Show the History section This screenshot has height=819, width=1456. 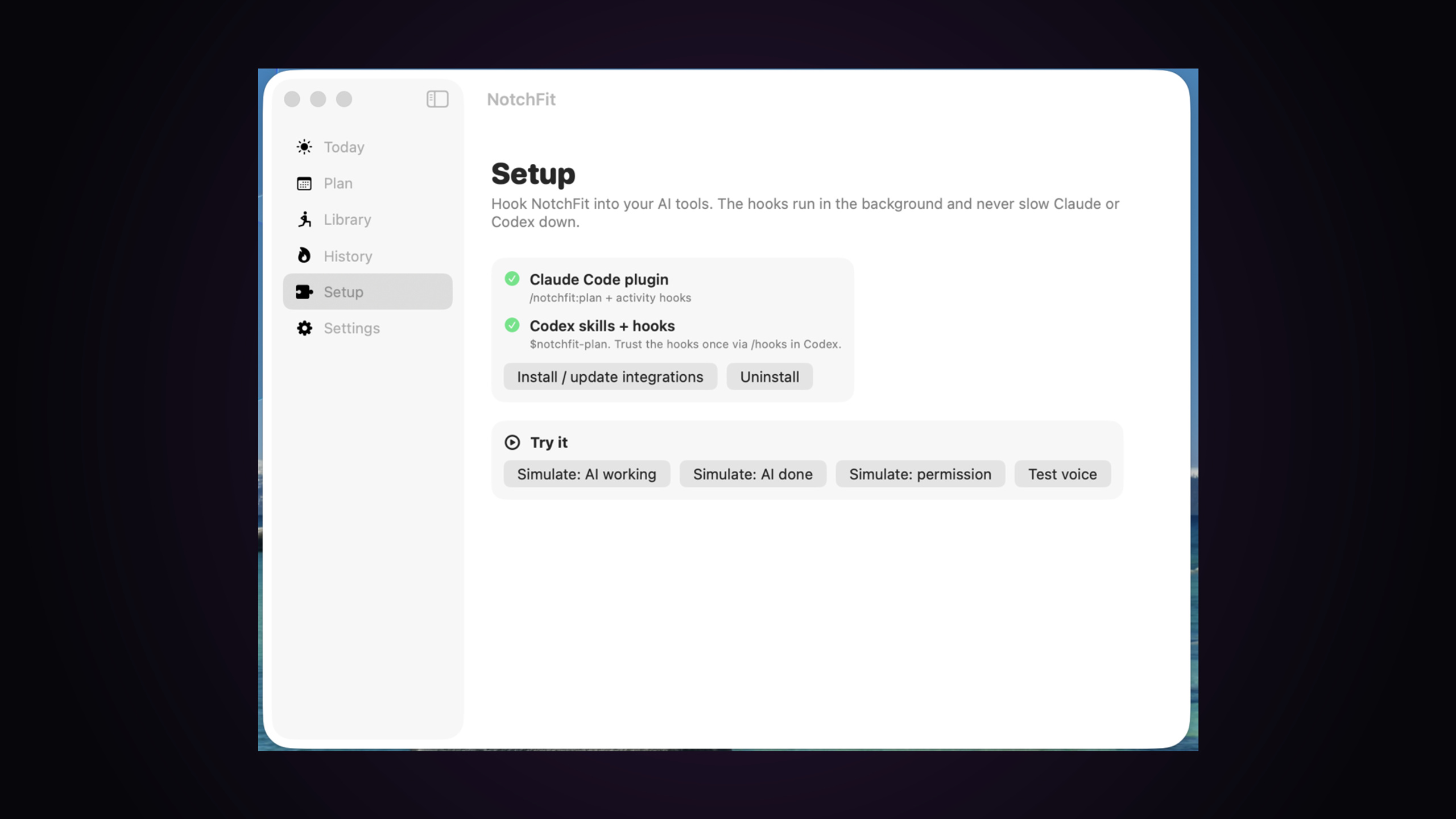(367, 256)
